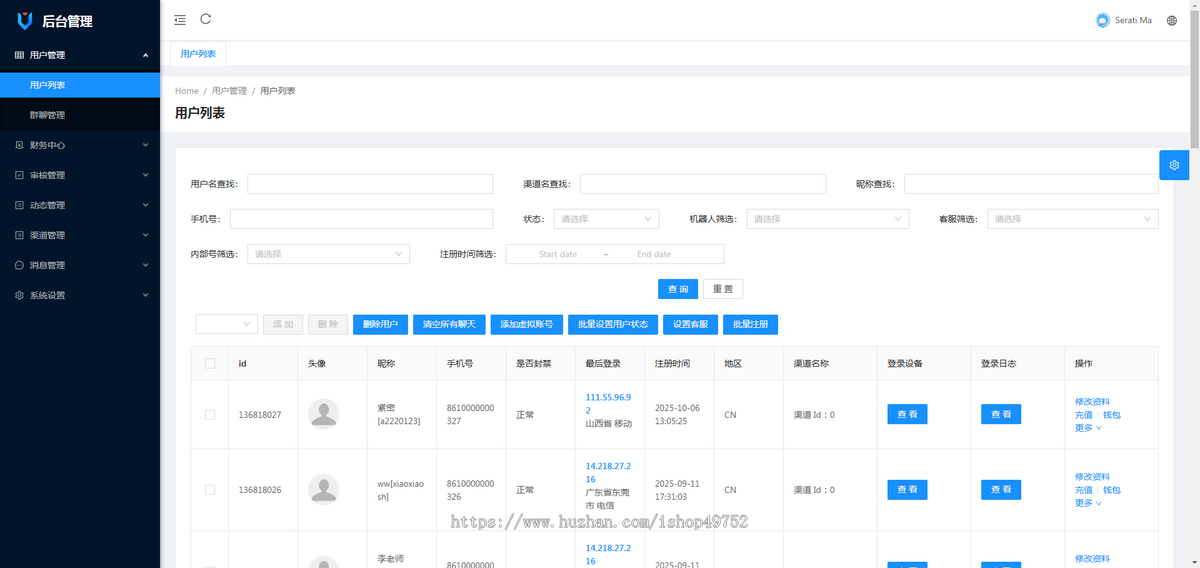Check the row for id 136818027

(x=210, y=414)
